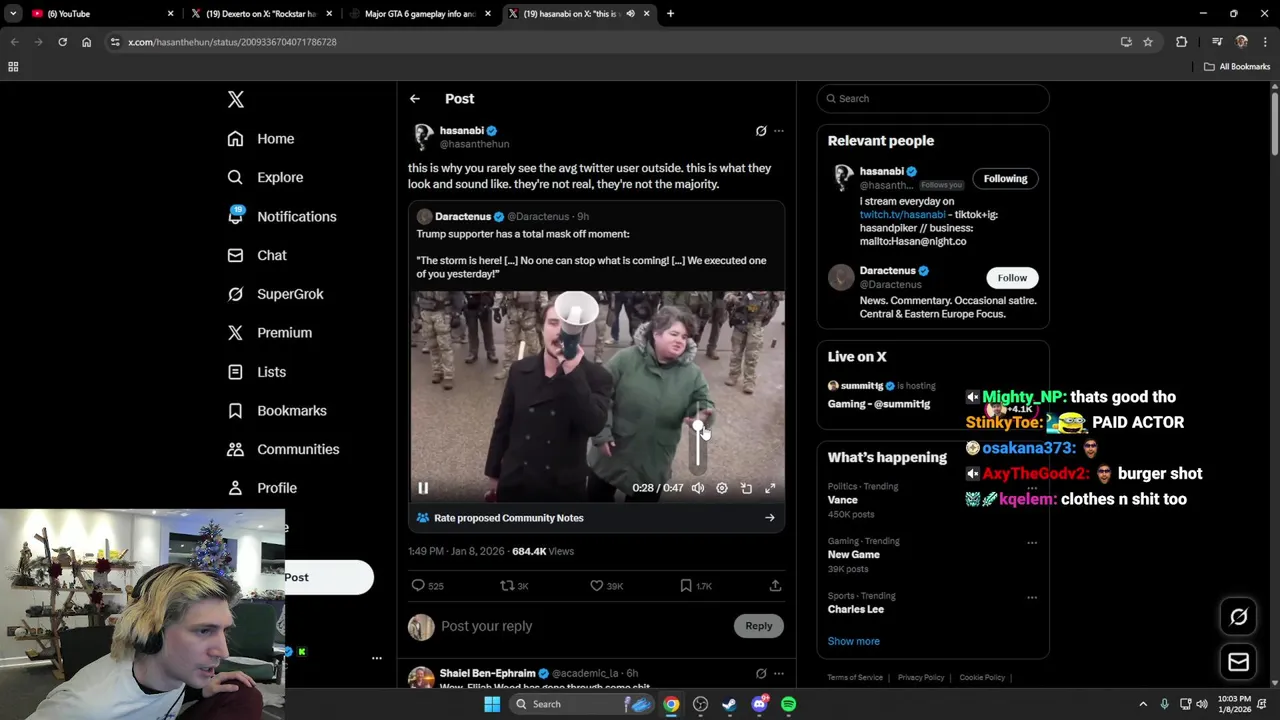Open Communities in sidebar

[283, 449]
